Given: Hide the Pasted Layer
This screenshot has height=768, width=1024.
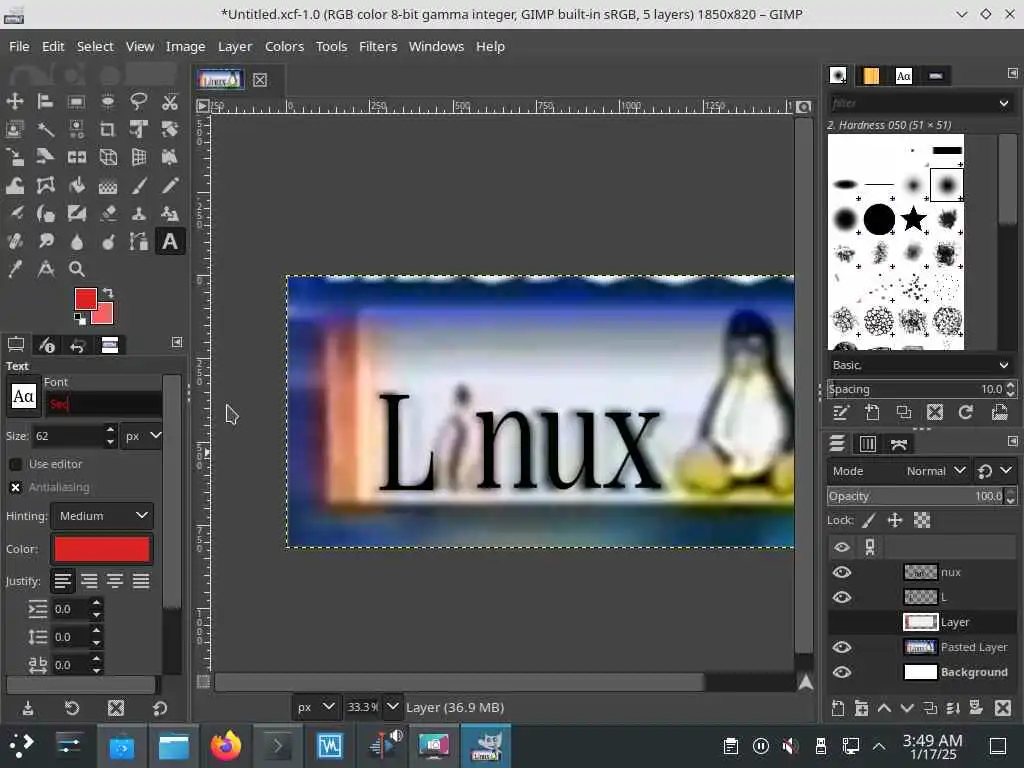Looking at the screenshot, I should tap(842, 647).
